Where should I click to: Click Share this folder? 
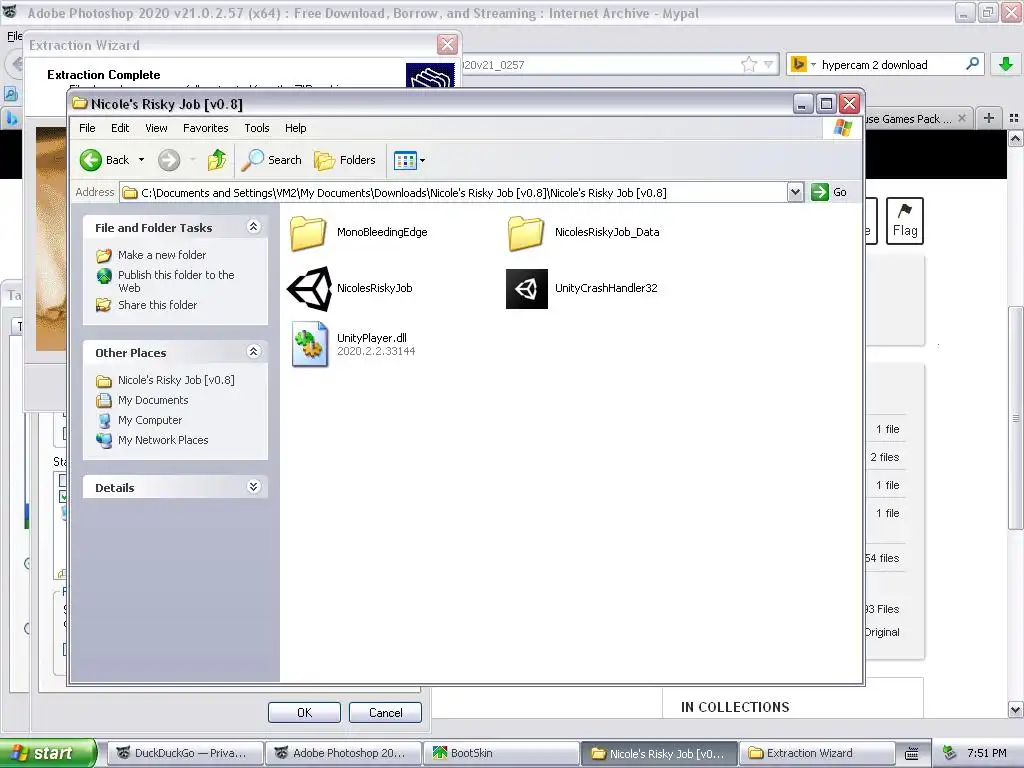click(157, 305)
